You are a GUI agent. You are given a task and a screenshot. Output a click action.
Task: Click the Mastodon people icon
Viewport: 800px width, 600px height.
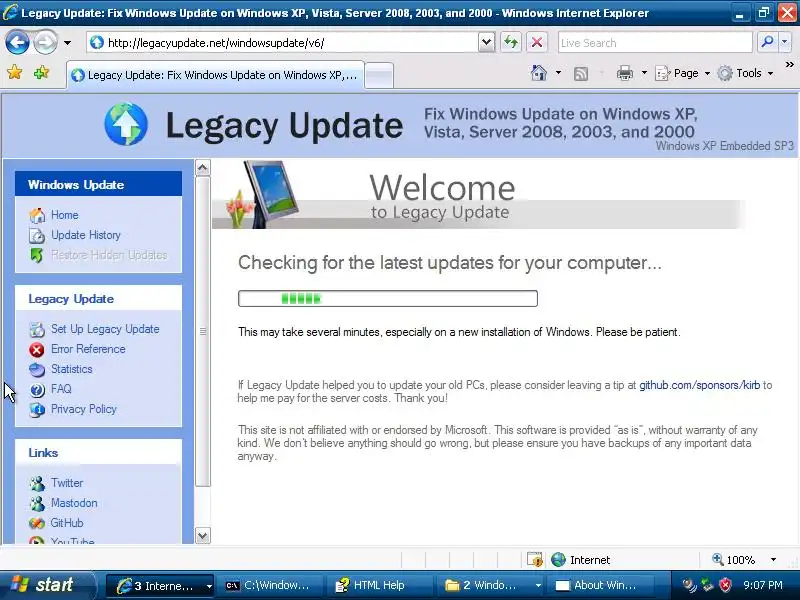tap(37, 503)
